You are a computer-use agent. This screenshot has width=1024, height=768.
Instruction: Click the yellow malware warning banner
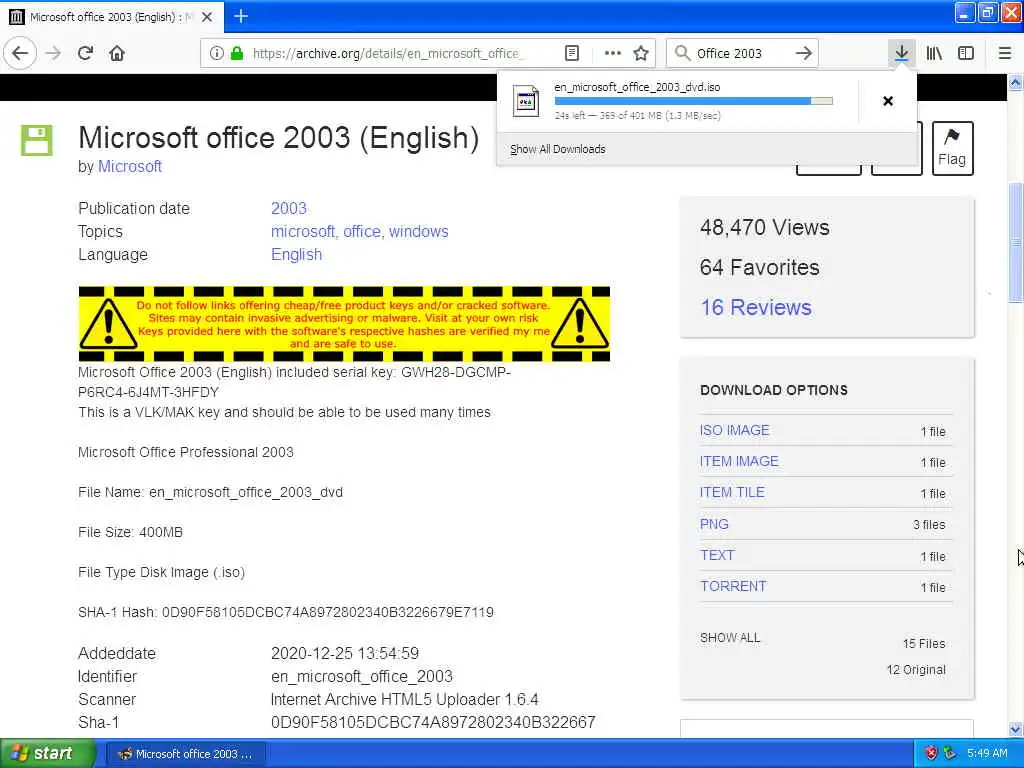(344, 324)
